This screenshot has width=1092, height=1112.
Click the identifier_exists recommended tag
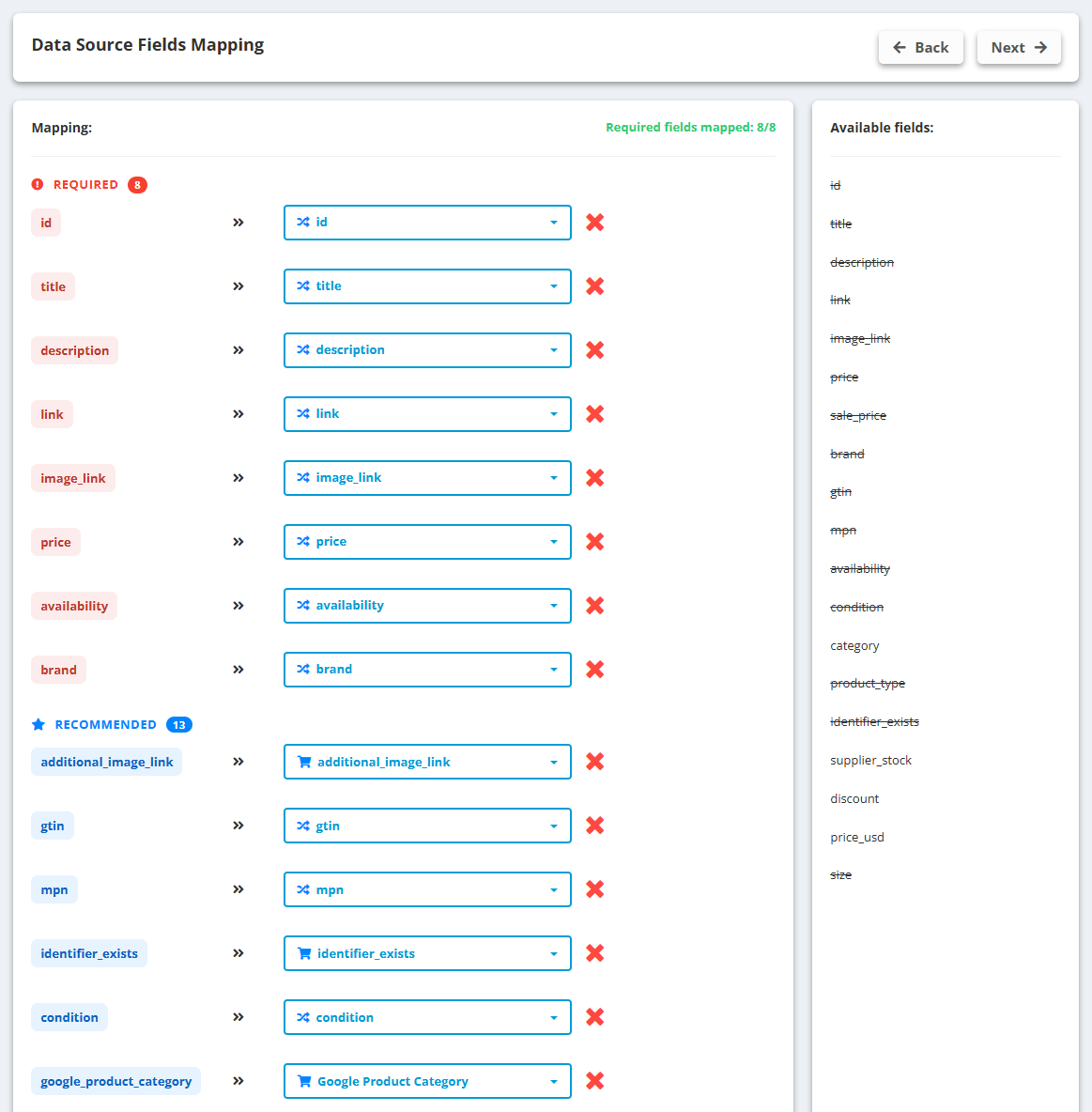coord(89,953)
